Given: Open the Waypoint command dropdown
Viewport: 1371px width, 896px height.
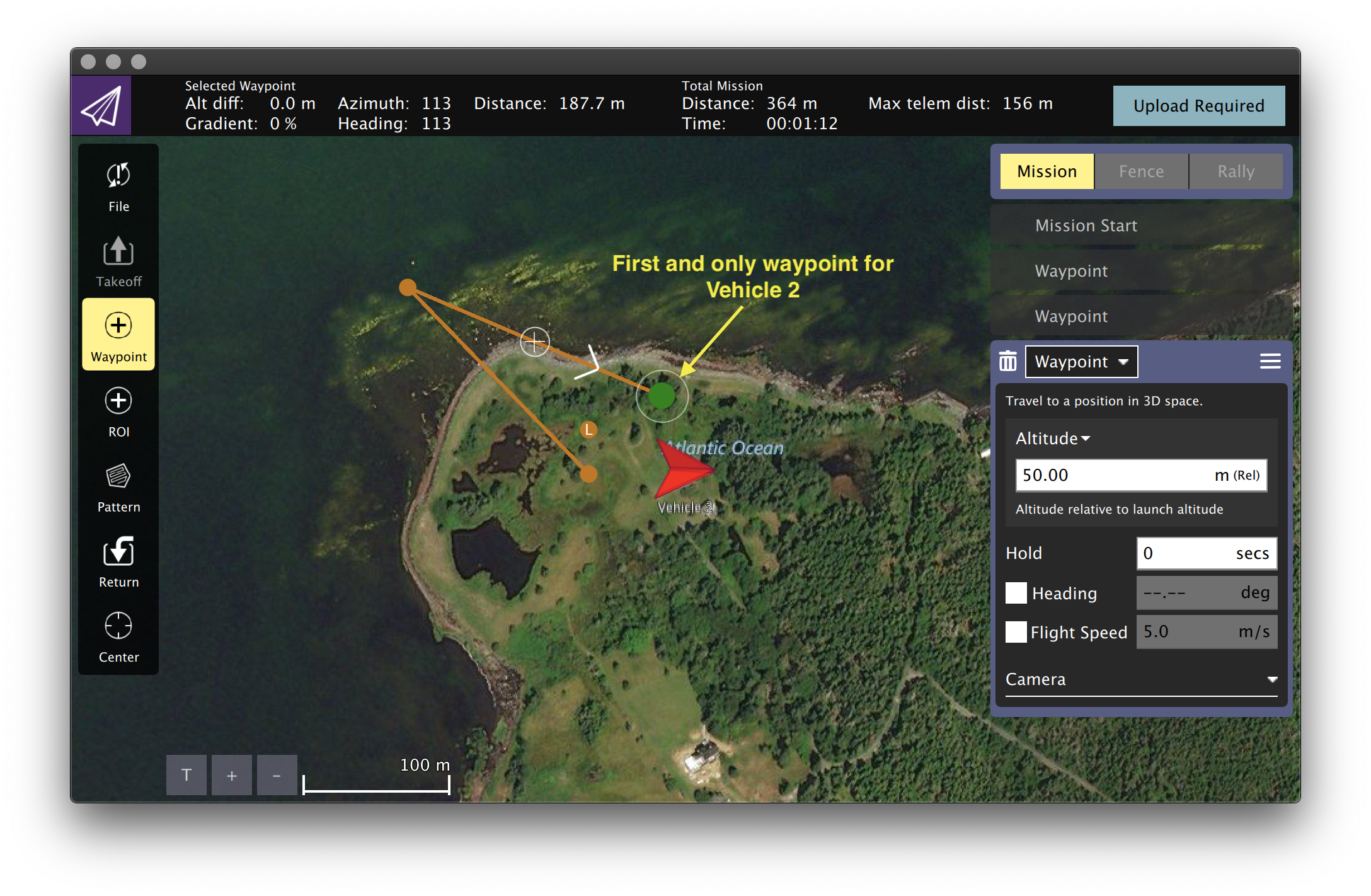Looking at the screenshot, I should pyautogui.click(x=1081, y=362).
